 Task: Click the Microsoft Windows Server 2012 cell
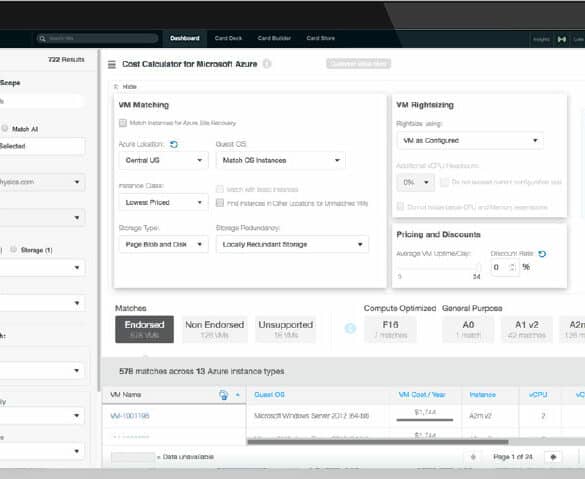tap(312, 416)
